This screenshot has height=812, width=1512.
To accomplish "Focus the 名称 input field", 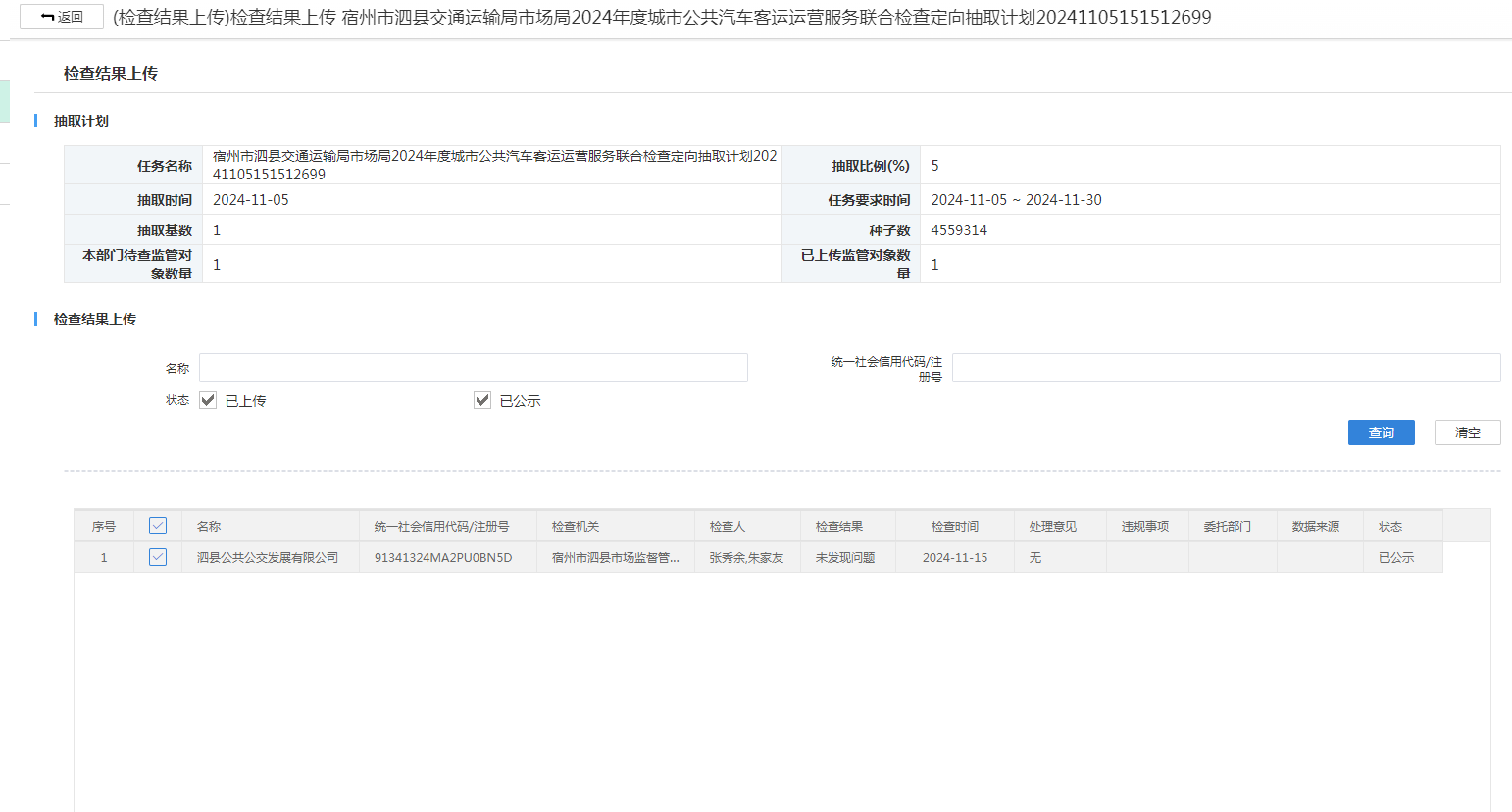I will [x=474, y=368].
